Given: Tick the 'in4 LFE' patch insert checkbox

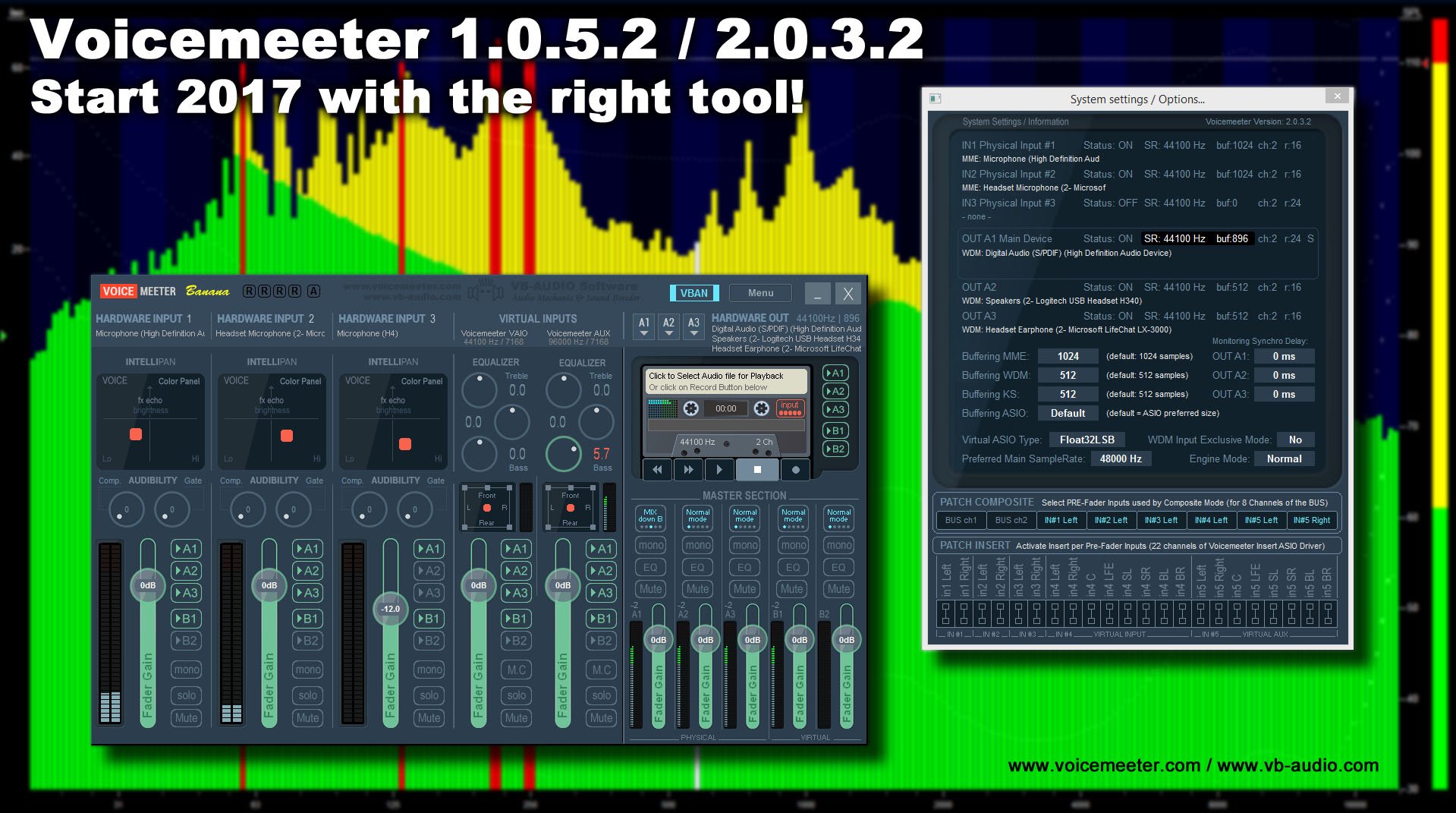Looking at the screenshot, I should coord(1109,613).
